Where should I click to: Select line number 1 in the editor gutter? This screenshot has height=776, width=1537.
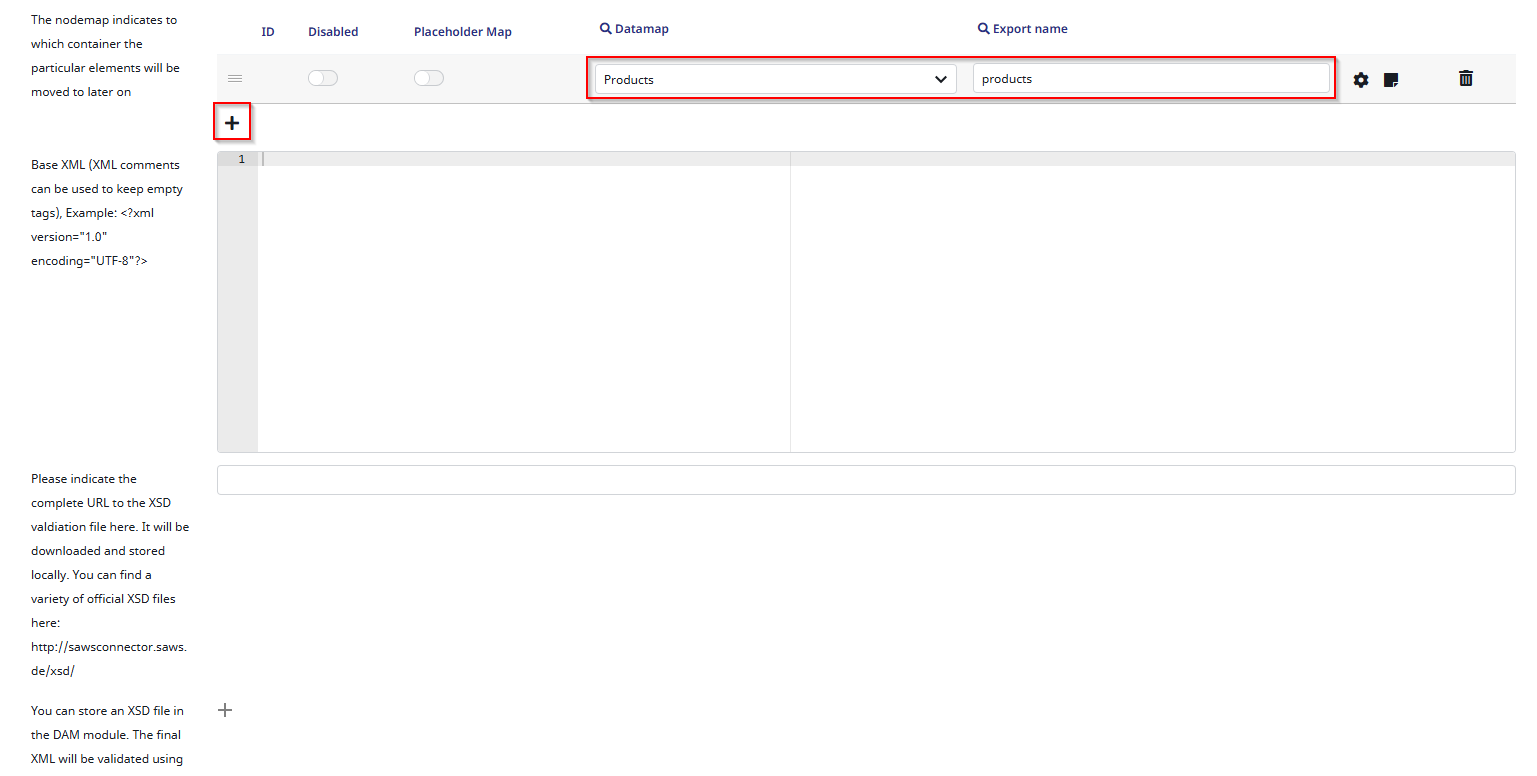pyautogui.click(x=240, y=160)
